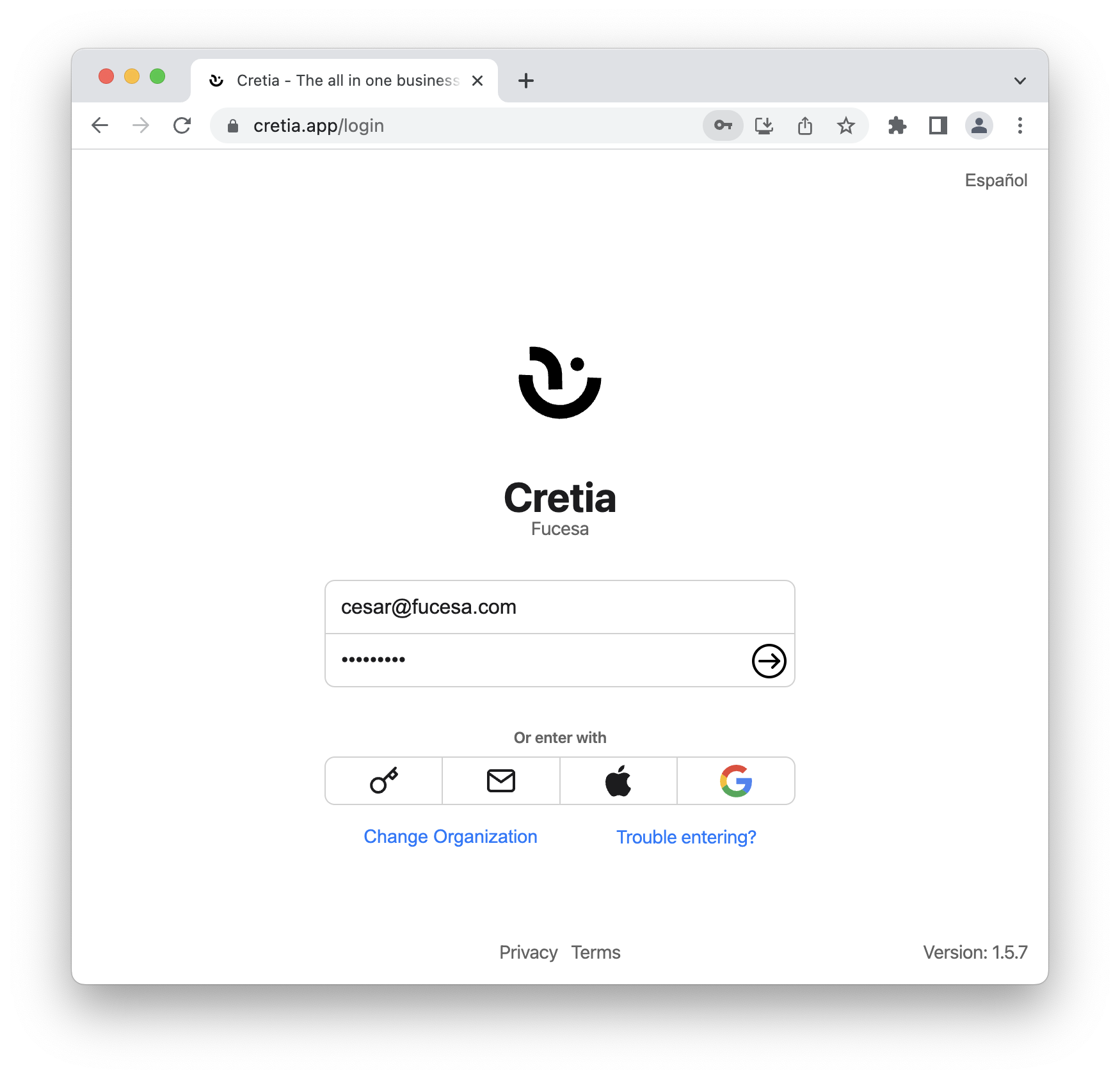The width and height of the screenshot is (1120, 1079).
Task: Open the Trouble entering? link
Action: point(686,837)
